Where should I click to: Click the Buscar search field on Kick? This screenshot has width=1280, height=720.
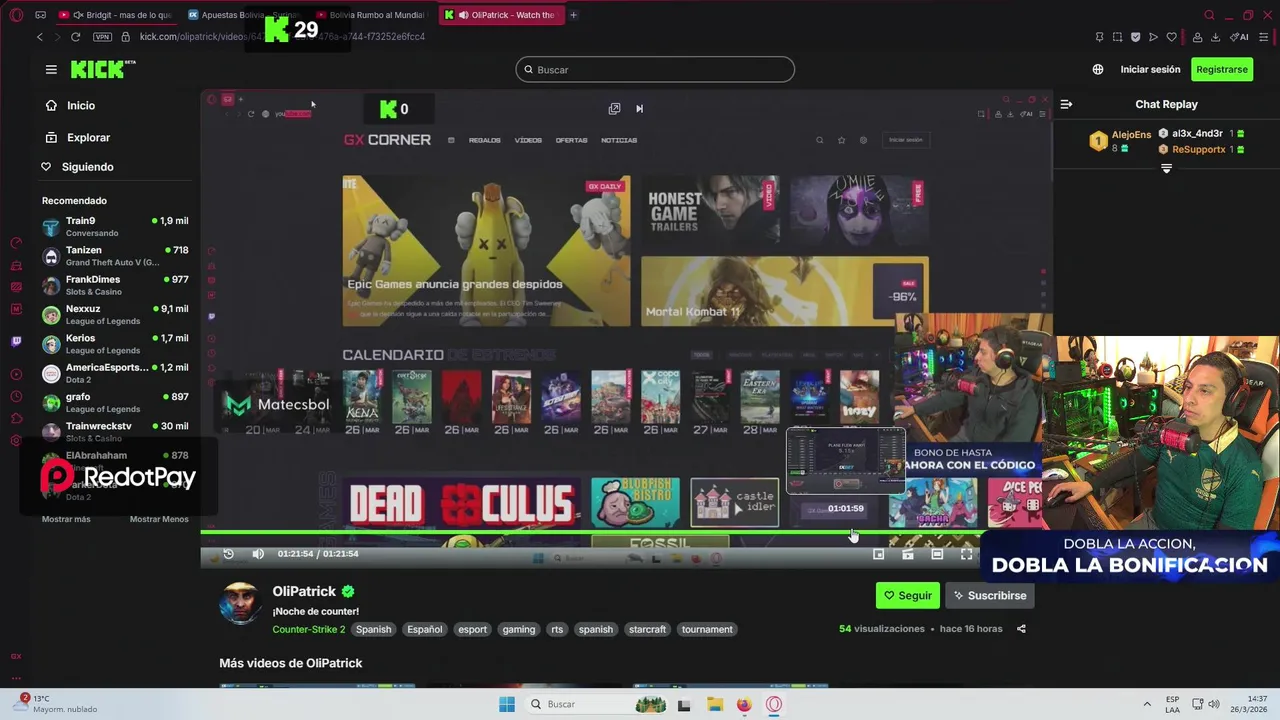[x=655, y=70]
